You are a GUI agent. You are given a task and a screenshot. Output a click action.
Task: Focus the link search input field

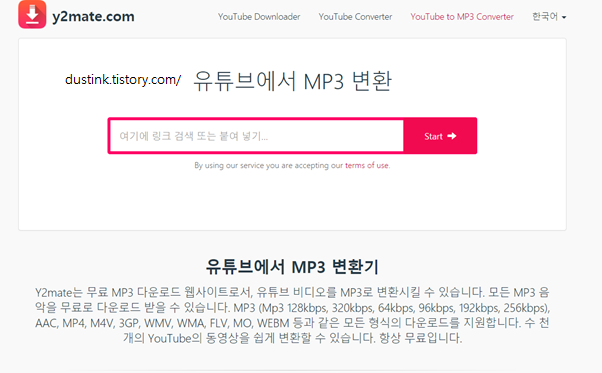(256, 136)
